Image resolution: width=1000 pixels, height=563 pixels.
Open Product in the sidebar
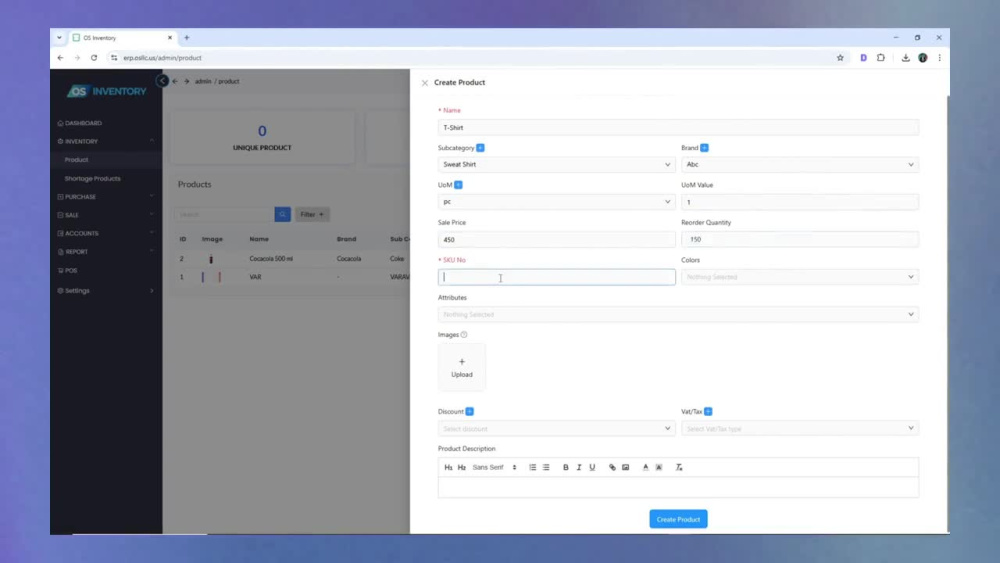click(77, 160)
